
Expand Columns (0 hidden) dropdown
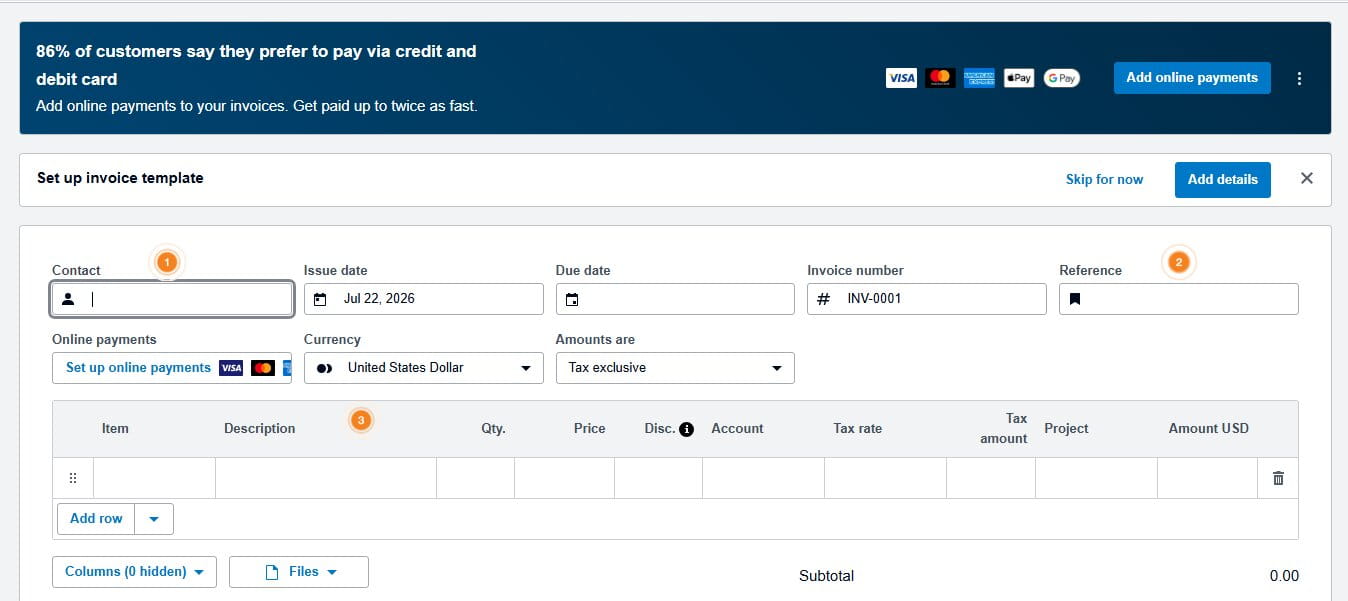[x=134, y=572]
